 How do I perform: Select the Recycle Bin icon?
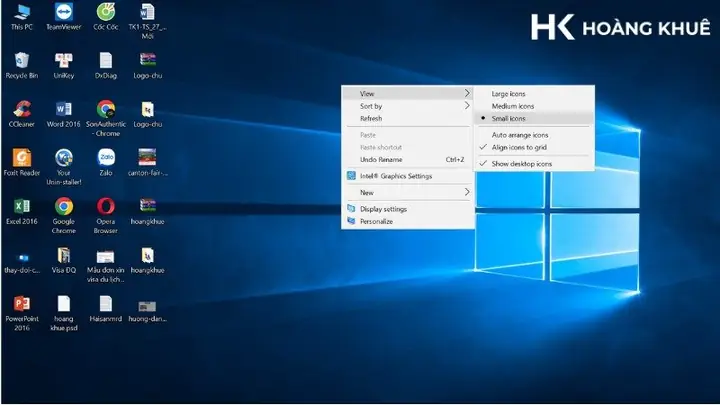(x=22, y=66)
